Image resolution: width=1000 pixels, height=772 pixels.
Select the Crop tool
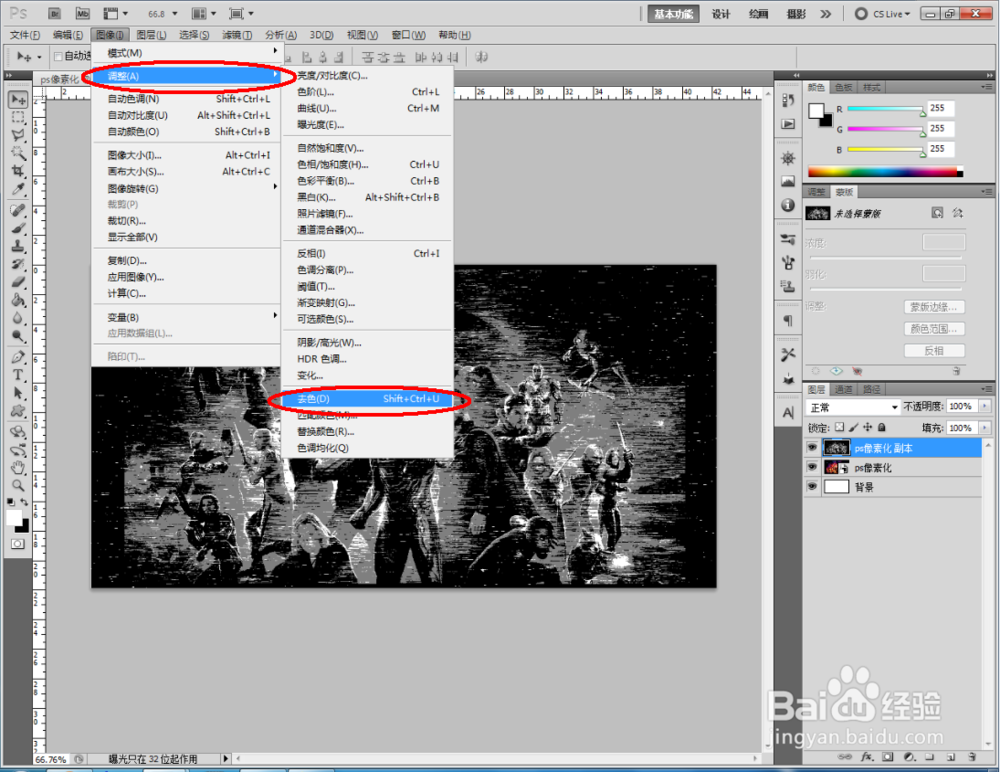click(18, 171)
